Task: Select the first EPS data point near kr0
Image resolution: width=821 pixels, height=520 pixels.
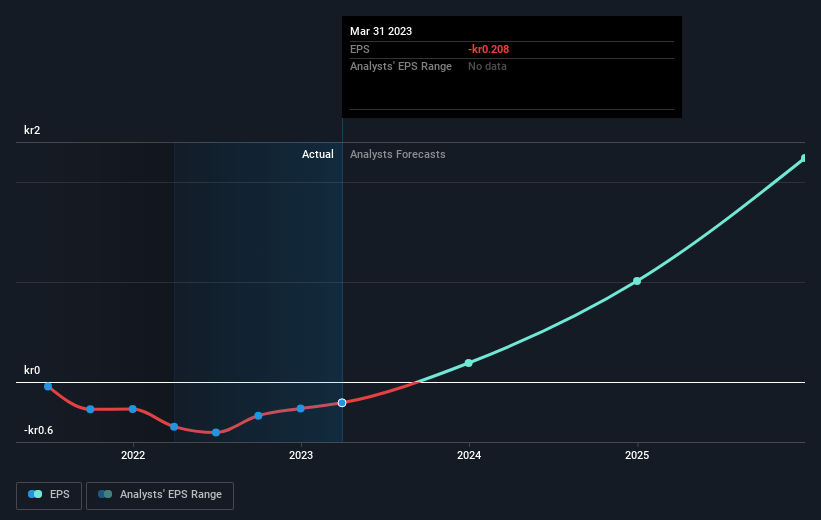Action: (48, 386)
